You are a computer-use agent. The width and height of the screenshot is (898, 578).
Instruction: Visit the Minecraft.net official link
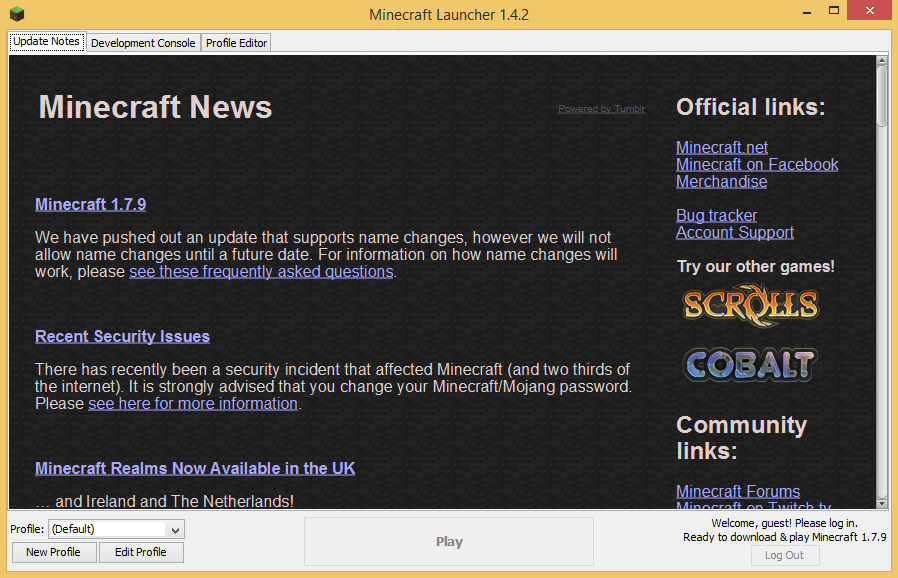(721, 147)
